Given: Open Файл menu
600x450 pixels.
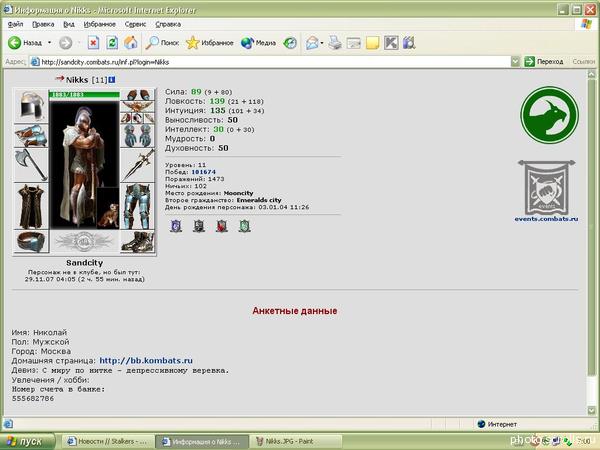Looking at the screenshot, I should 15,24.
